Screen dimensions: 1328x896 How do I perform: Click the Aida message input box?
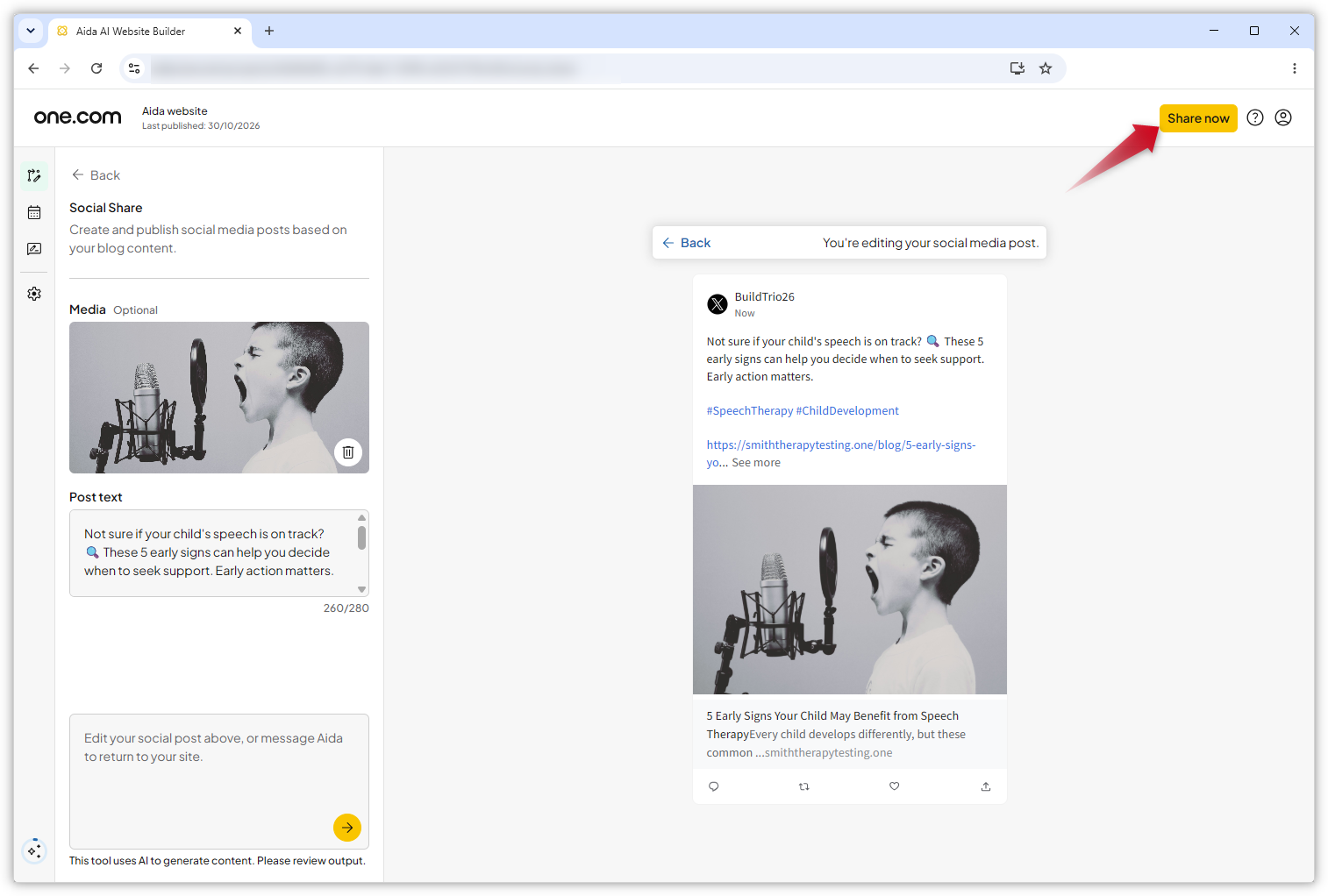tap(219, 781)
